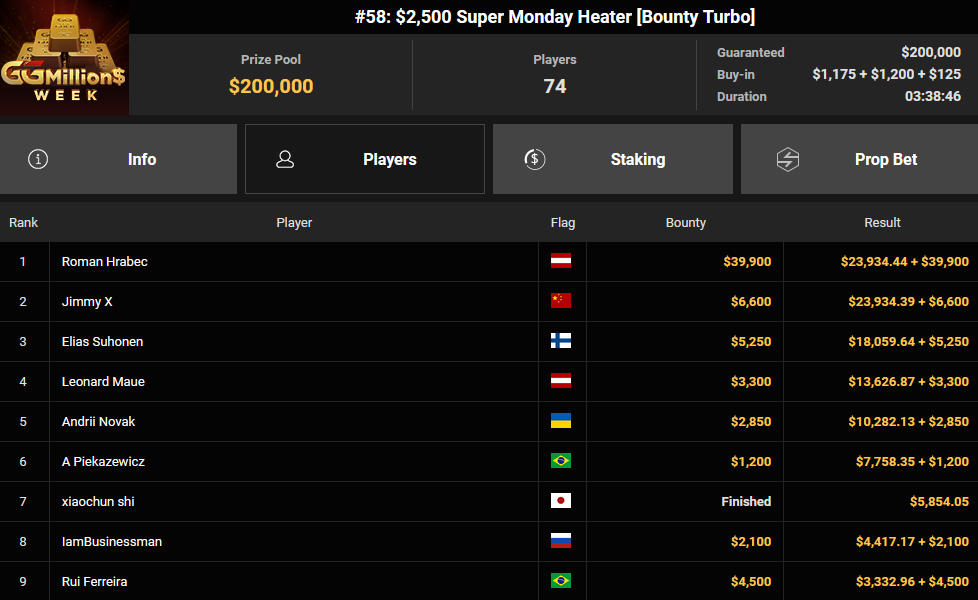
Task: Open the Staking tab
Action: pyautogui.click(x=612, y=159)
